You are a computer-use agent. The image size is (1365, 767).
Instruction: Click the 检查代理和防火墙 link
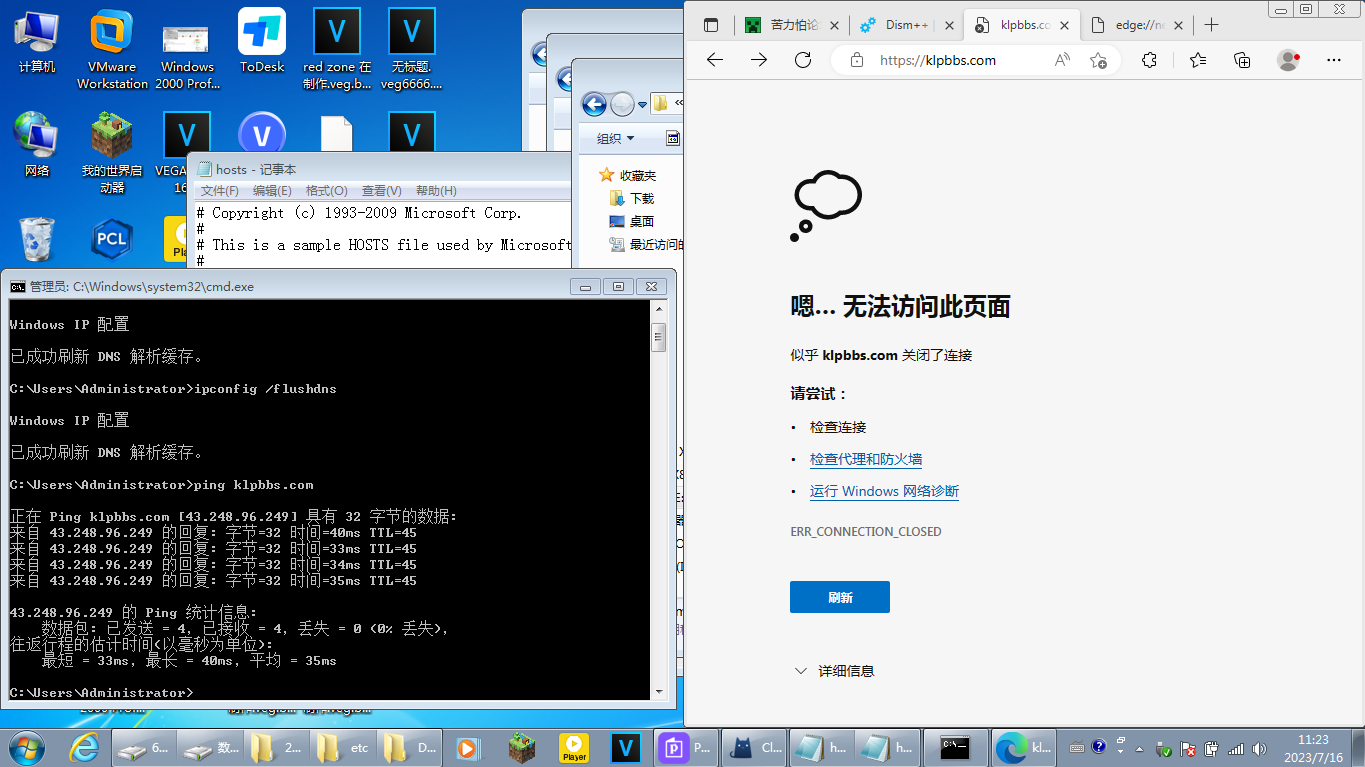click(866, 459)
